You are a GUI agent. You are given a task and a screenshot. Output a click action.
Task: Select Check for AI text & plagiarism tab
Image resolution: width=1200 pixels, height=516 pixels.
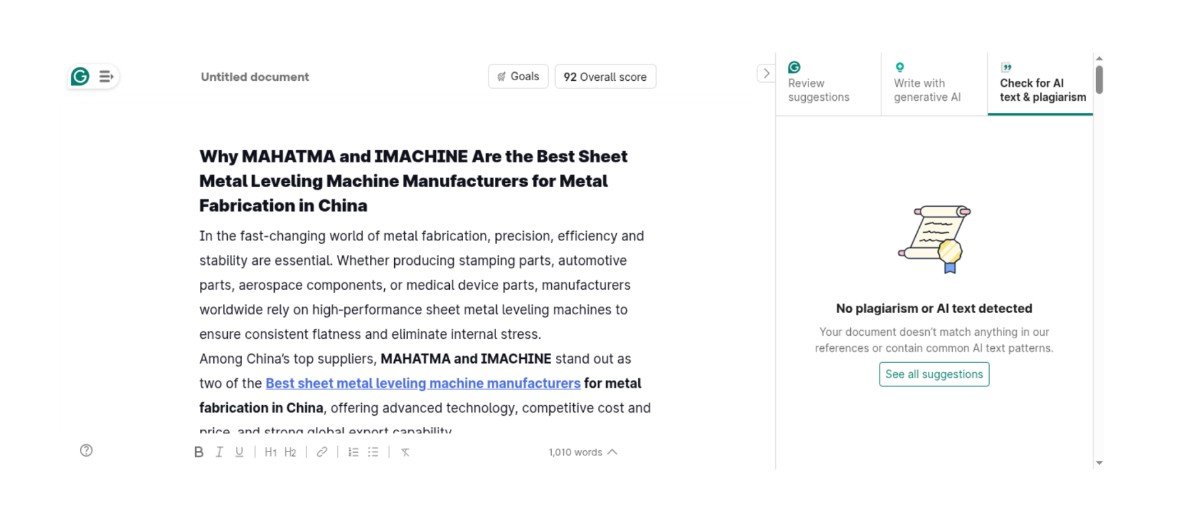pyautogui.click(x=1040, y=83)
